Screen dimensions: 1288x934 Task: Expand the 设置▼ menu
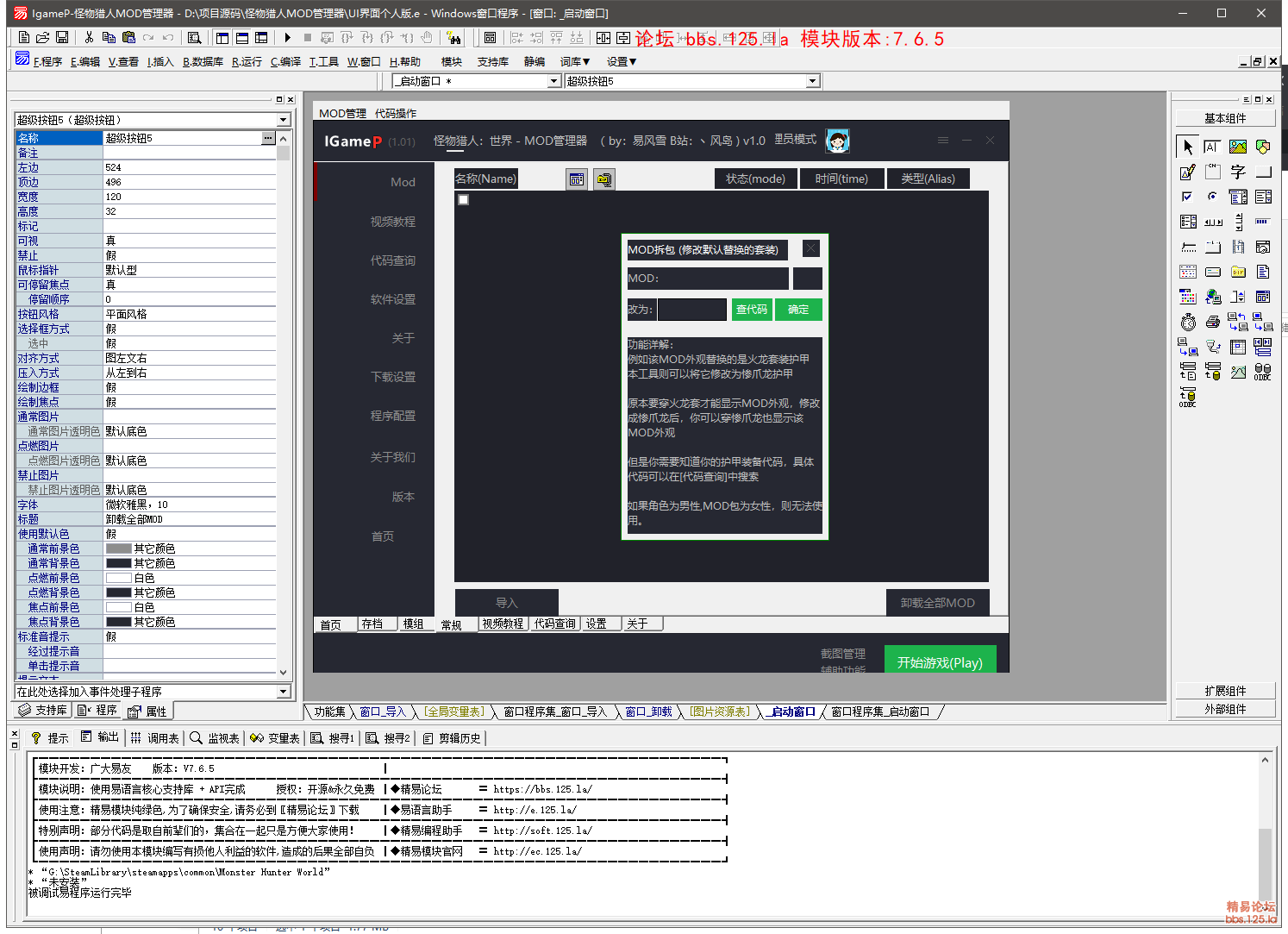pos(622,62)
